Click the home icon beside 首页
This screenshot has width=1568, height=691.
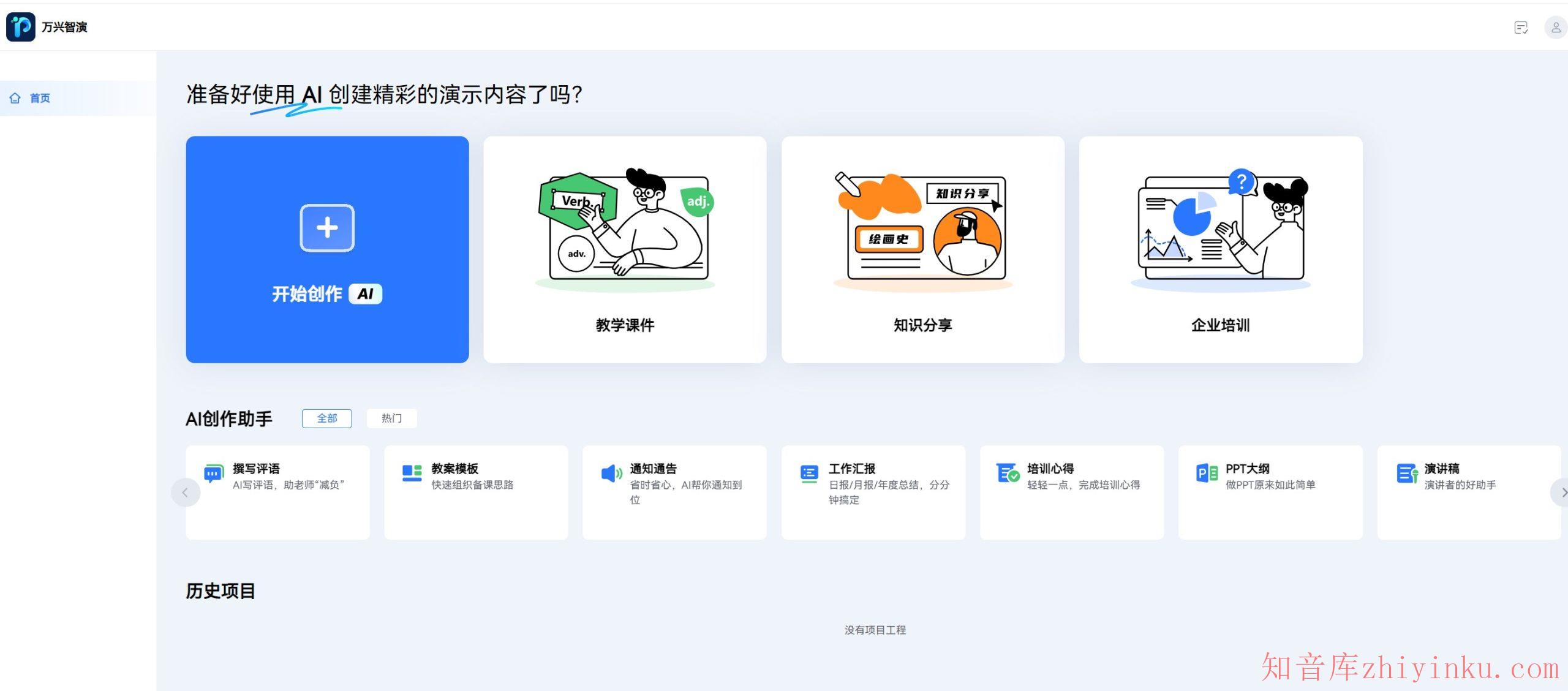pos(15,97)
